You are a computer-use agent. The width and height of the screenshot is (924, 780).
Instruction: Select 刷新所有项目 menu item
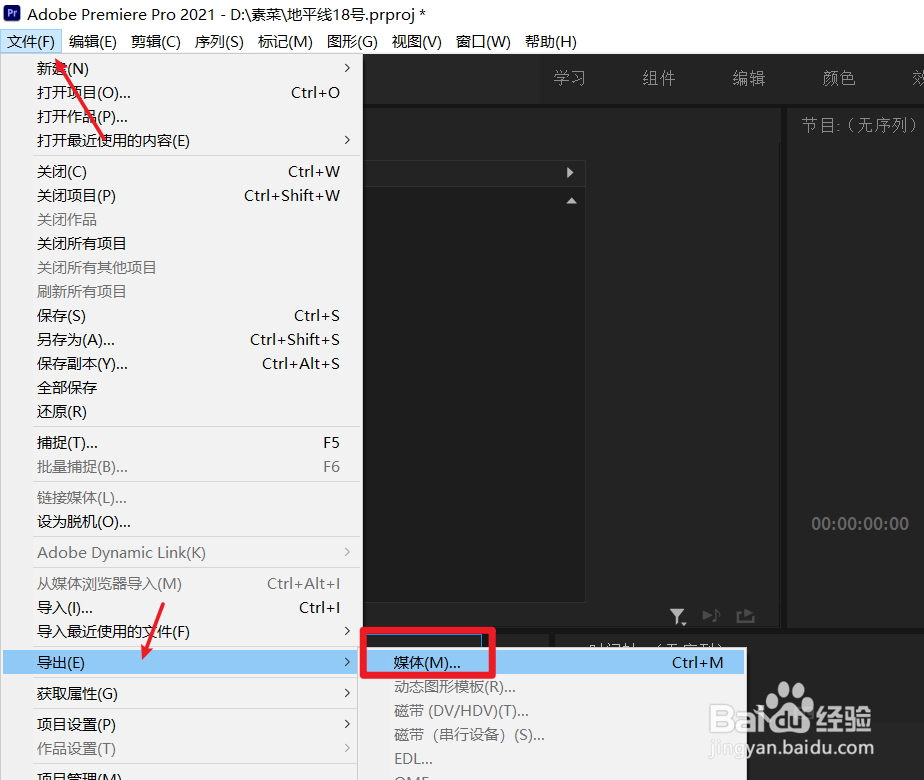click(182, 292)
